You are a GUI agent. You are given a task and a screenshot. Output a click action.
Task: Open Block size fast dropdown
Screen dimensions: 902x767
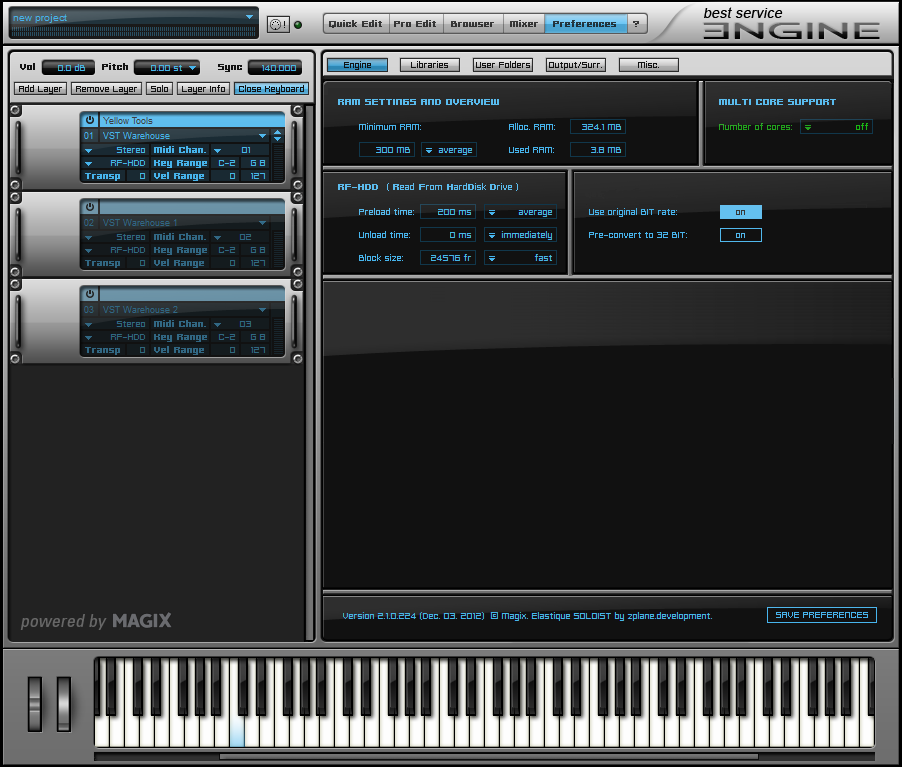click(x=520, y=258)
